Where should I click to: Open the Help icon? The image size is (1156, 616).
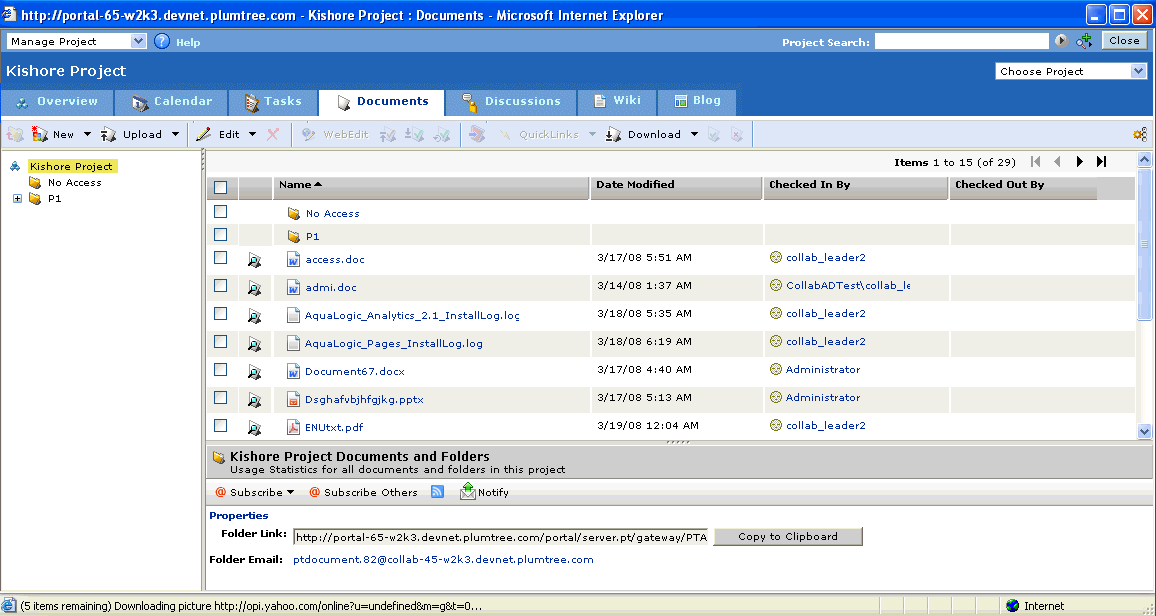point(161,41)
